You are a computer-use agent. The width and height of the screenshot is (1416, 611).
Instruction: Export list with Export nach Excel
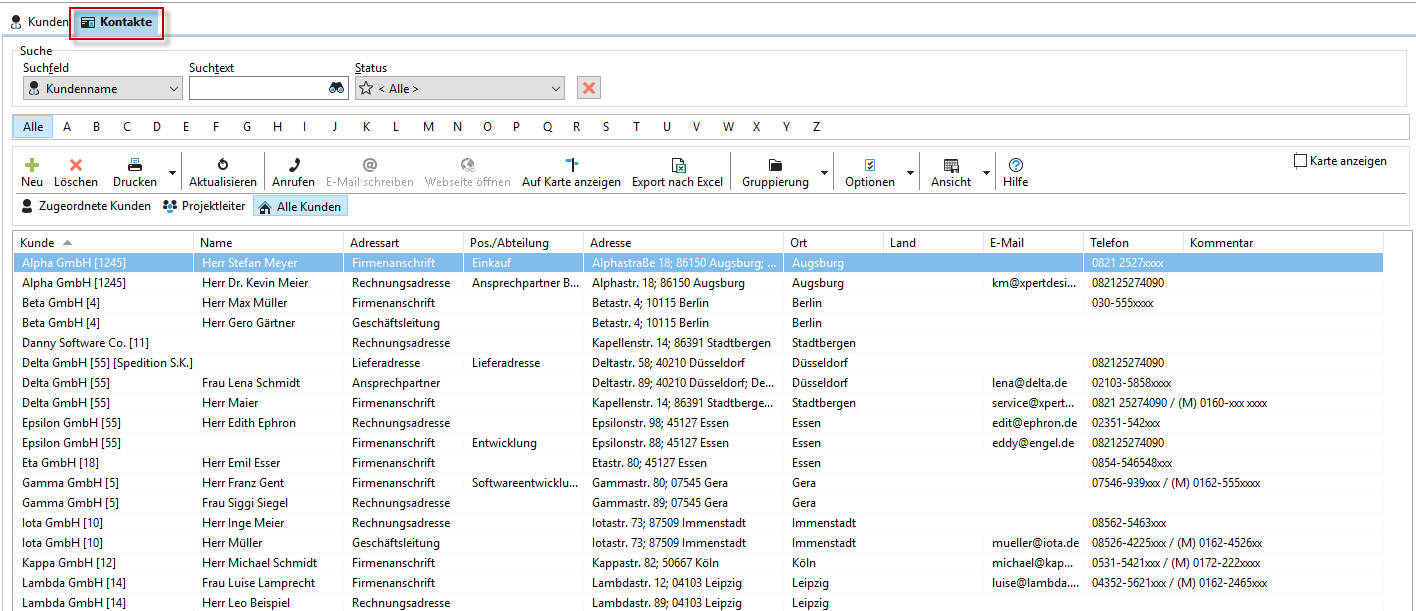click(x=677, y=165)
